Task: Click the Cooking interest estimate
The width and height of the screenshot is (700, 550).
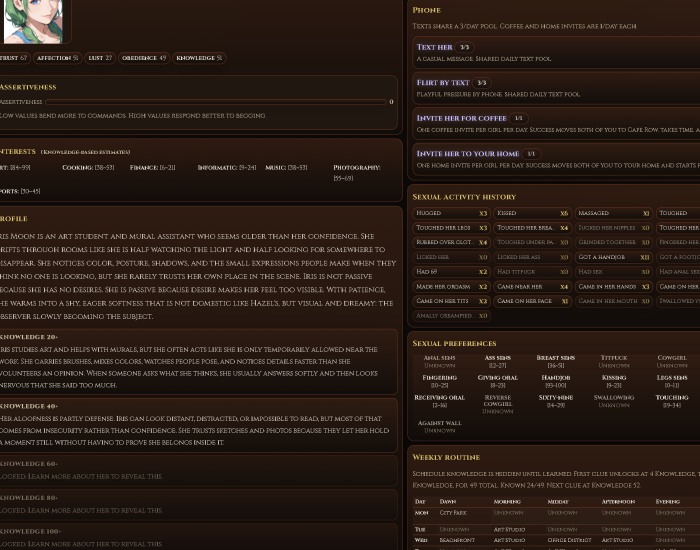Action: (88, 167)
